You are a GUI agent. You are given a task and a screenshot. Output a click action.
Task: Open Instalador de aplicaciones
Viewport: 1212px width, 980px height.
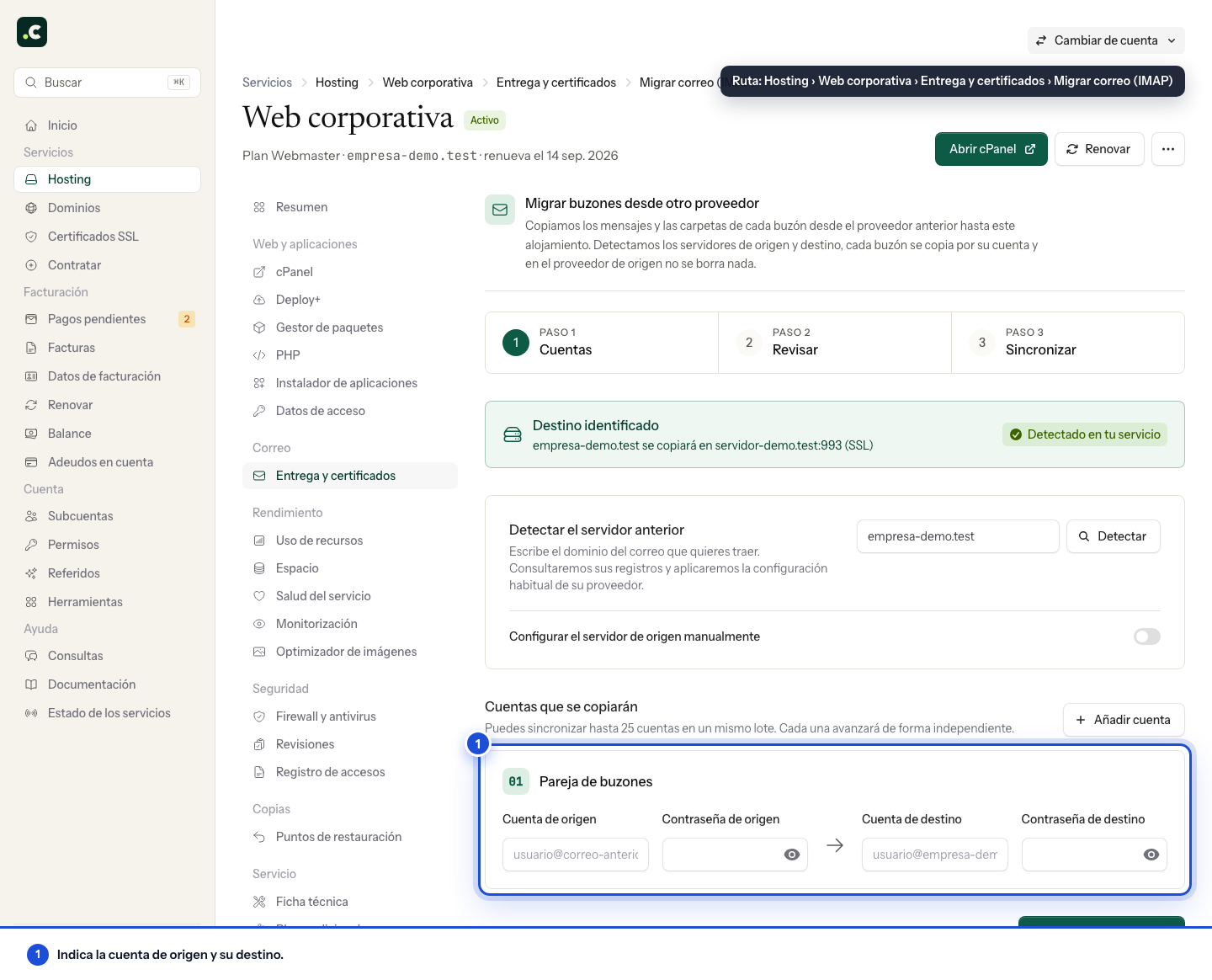(350, 383)
